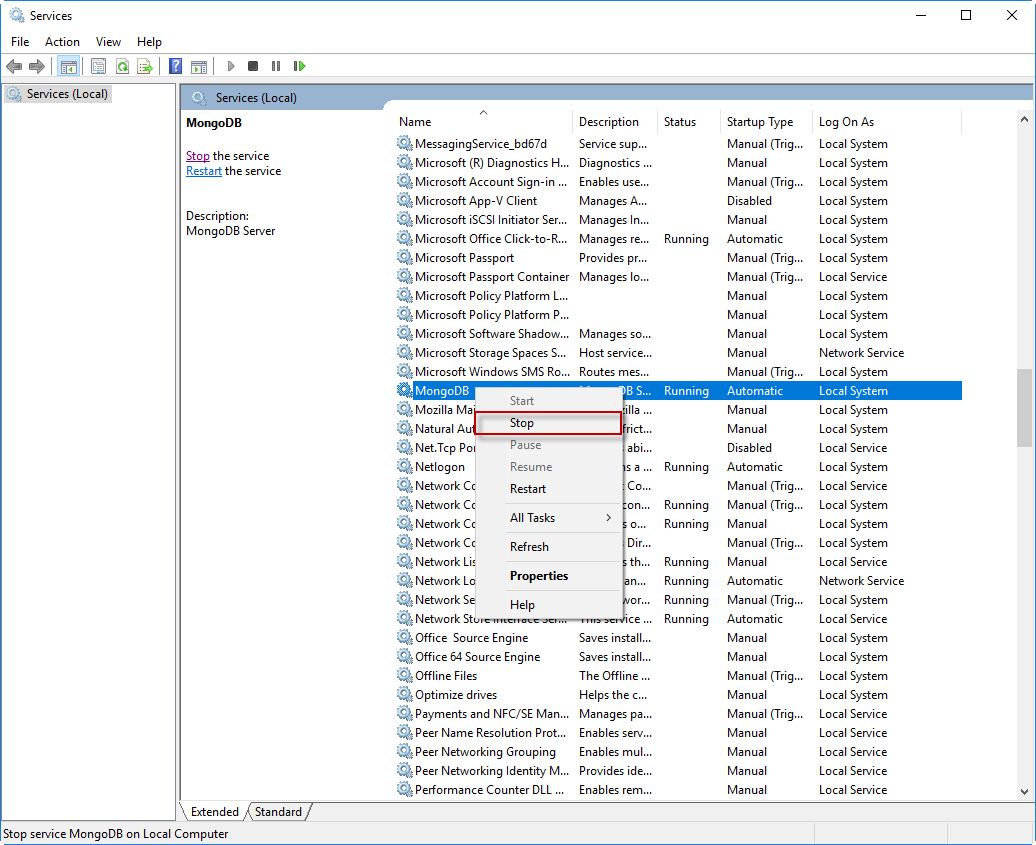Open the Action menu
The image size is (1036, 845).
pos(62,42)
